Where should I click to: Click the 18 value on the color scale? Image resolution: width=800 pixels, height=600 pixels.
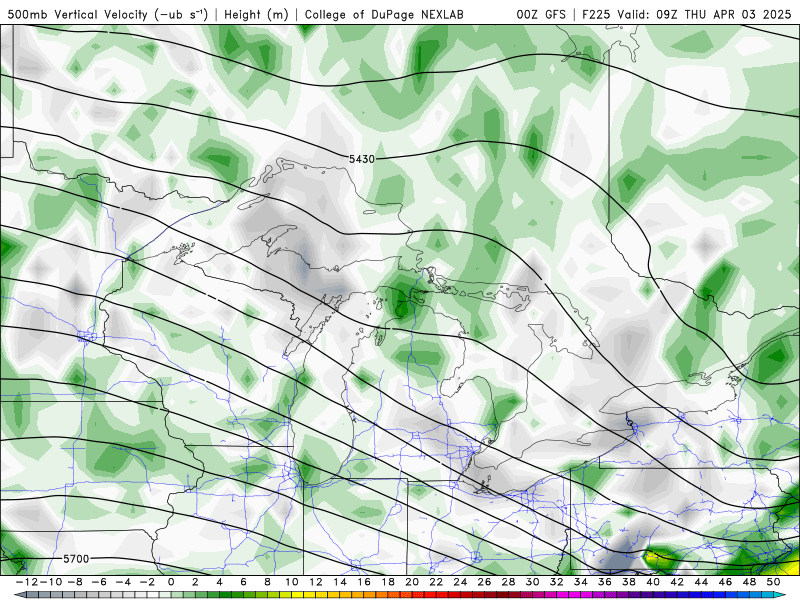click(x=388, y=582)
